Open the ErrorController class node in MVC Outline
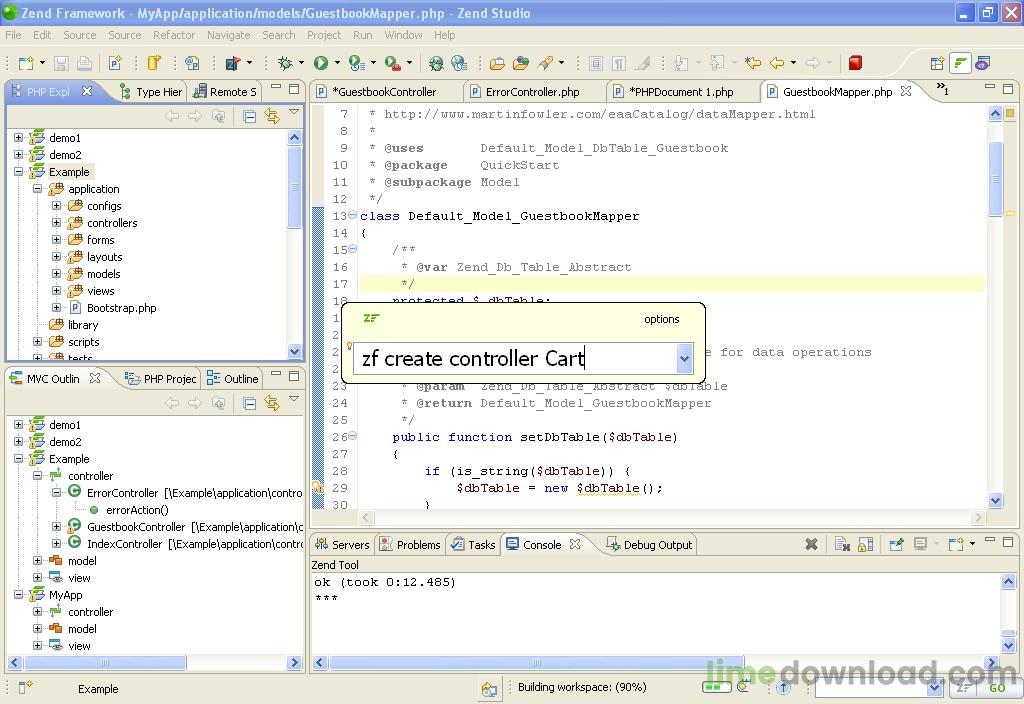 [122, 493]
